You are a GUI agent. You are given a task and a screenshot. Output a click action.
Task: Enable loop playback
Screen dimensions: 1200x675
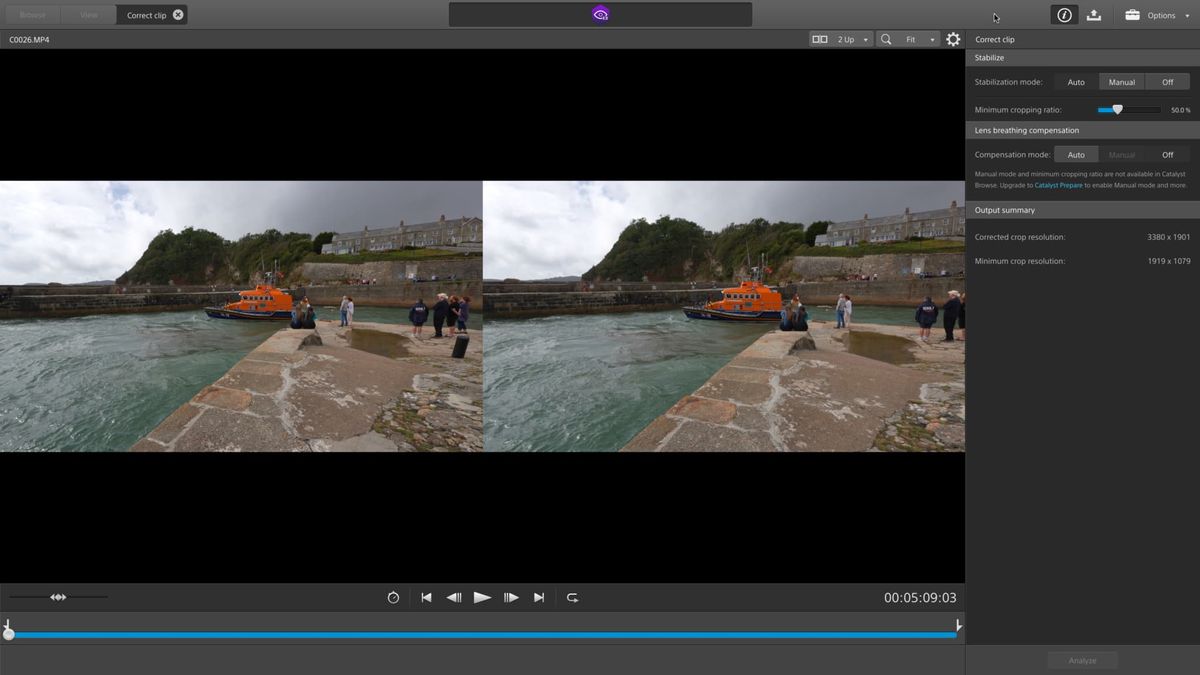pos(571,597)
